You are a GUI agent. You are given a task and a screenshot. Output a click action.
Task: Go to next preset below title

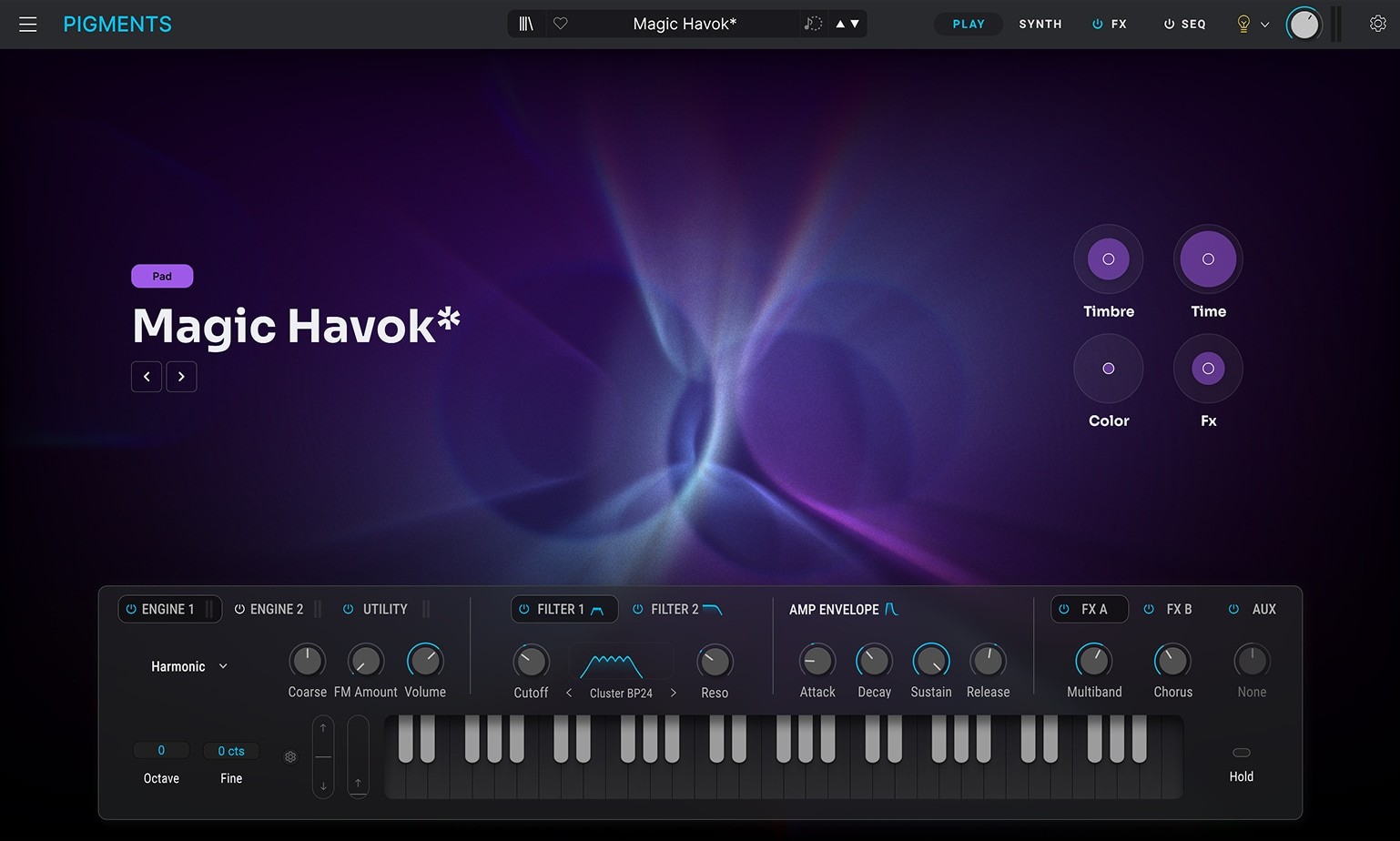(181, 377)
